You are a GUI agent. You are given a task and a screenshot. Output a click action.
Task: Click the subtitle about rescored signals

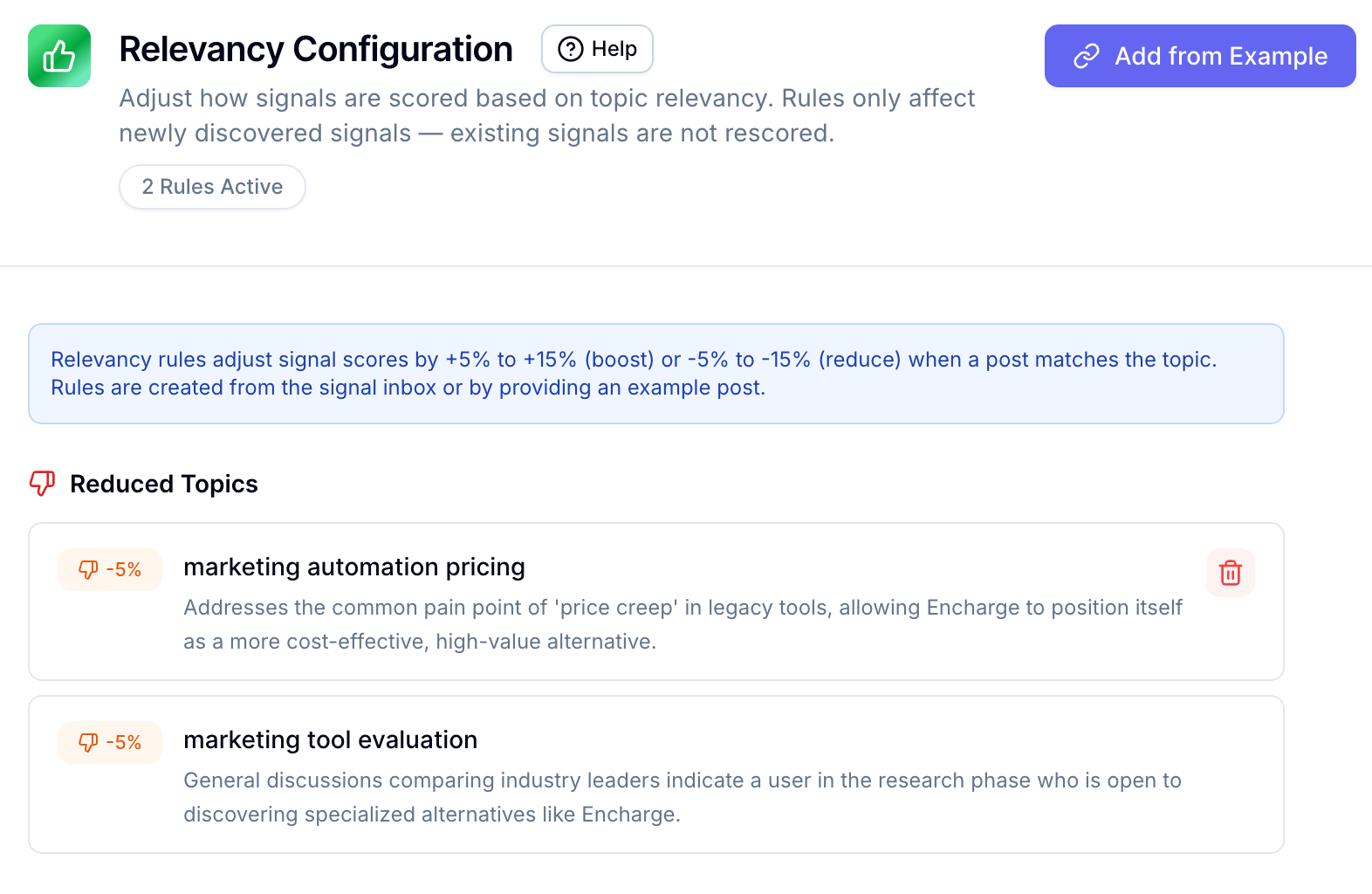547,115
